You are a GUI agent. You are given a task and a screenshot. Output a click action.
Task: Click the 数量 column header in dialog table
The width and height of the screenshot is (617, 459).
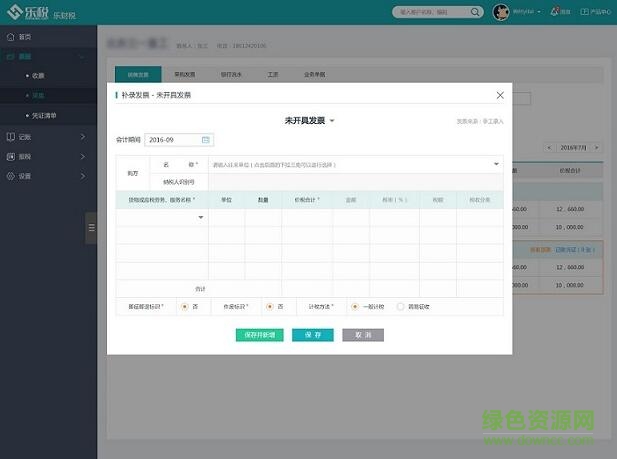263,200
